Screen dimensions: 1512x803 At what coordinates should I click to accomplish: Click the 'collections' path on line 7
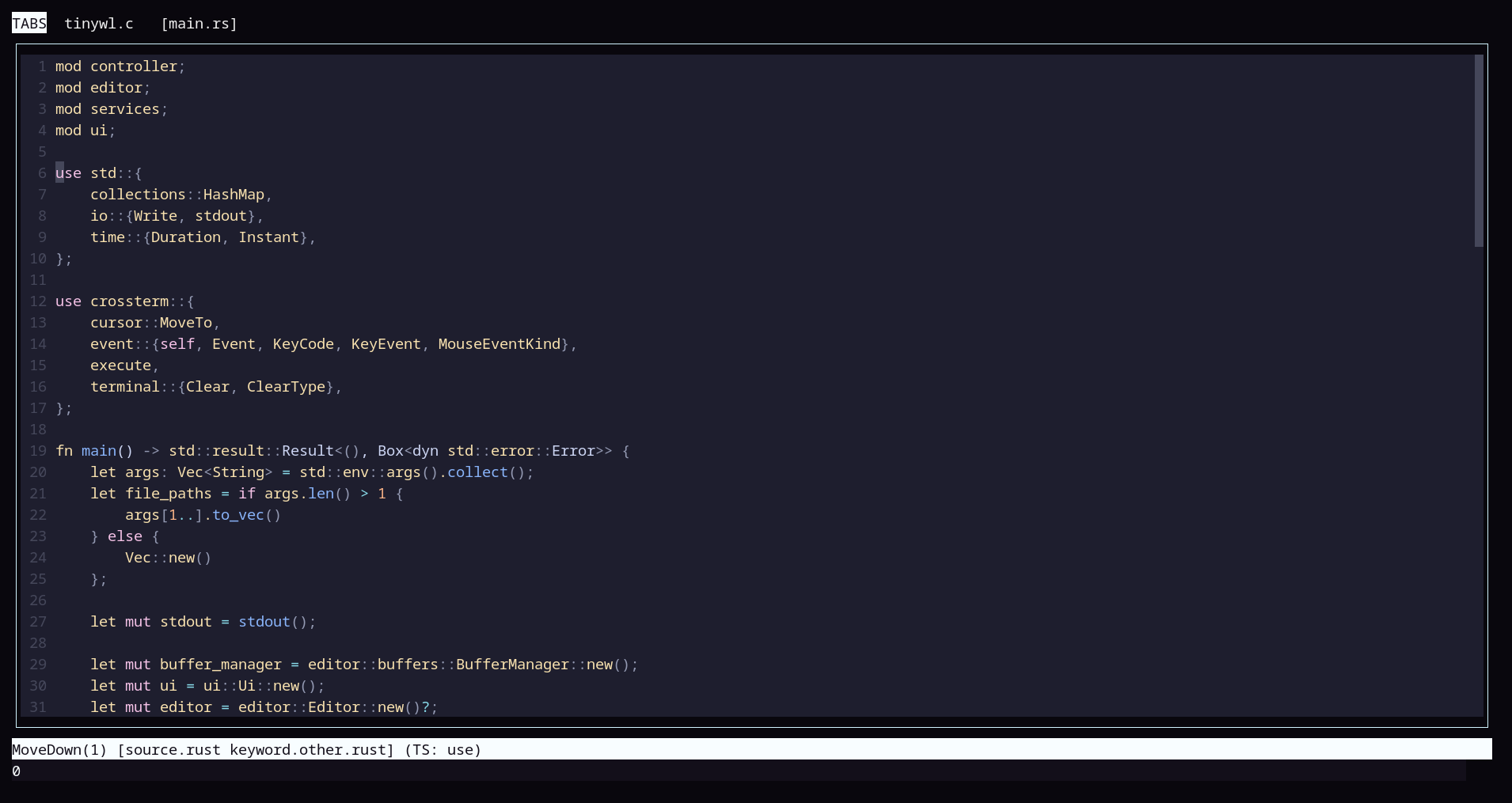pyautogui.click(x=138, y=195)
